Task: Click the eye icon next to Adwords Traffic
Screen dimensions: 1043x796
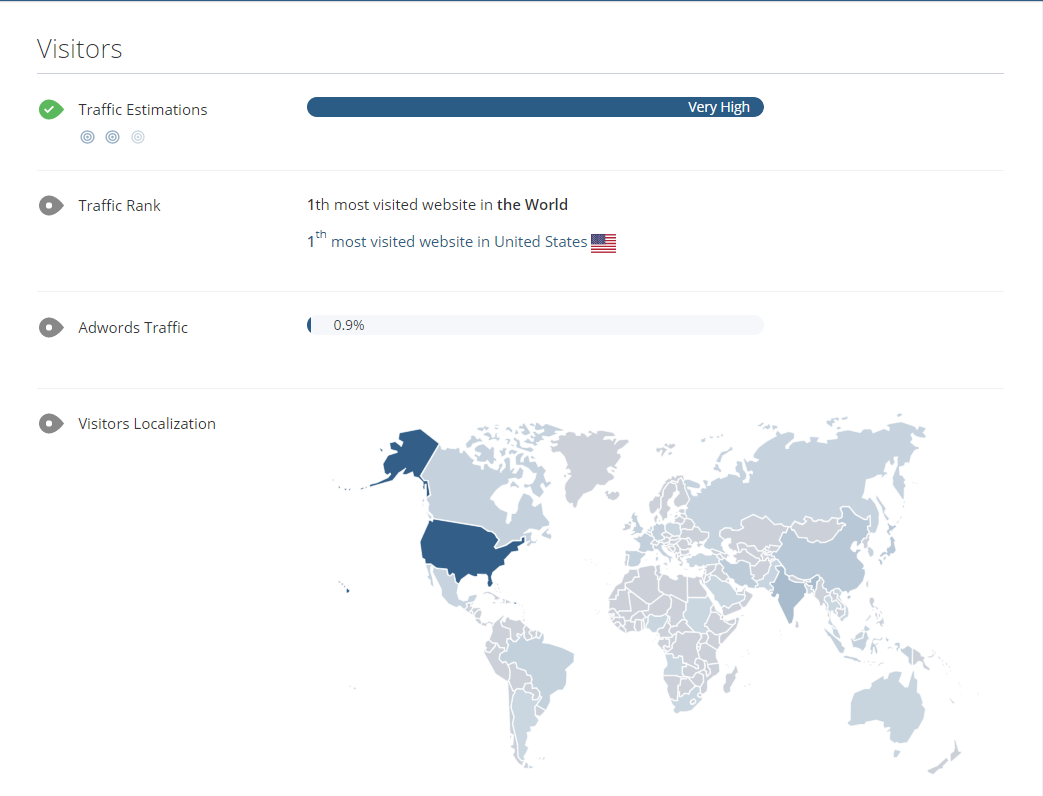Action: pos(51,328)
